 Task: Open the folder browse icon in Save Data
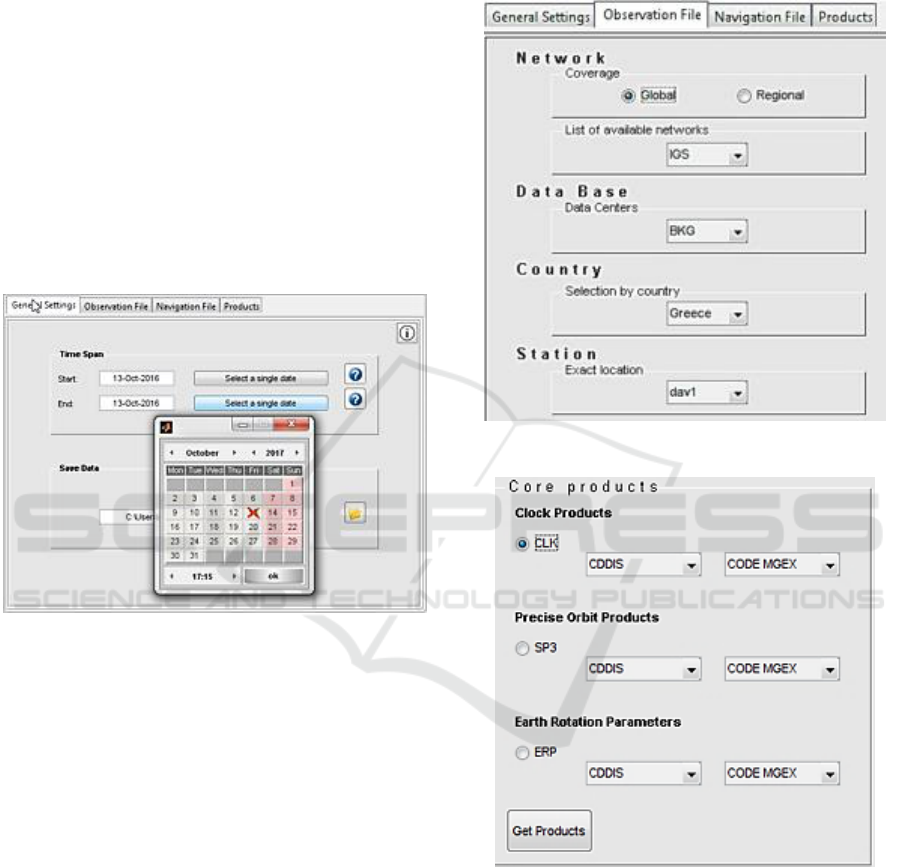(354, 513)
